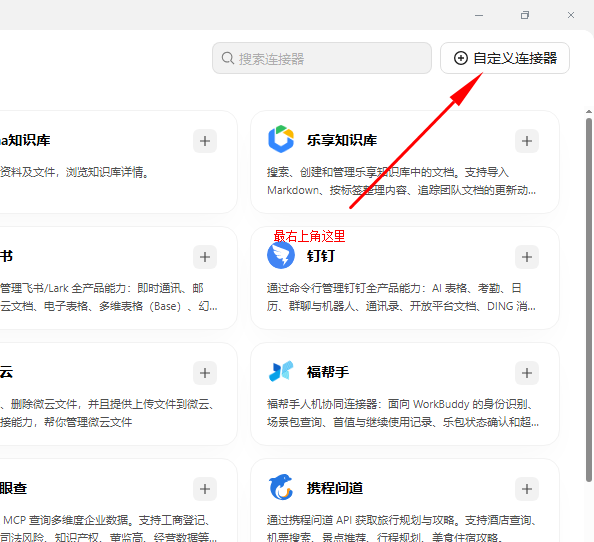
Task: Click the 微云文件 description text
Action: pyautogui.click(x=107, y=413)
